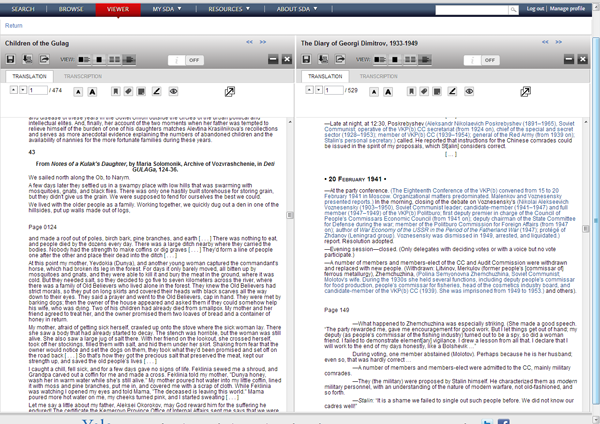Add note in Children of the Gulag

[141, 91]
